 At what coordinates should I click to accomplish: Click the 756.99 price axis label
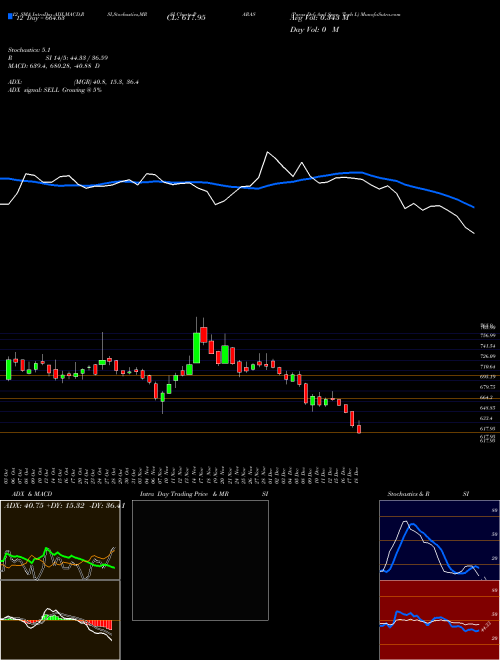[487, 335]
